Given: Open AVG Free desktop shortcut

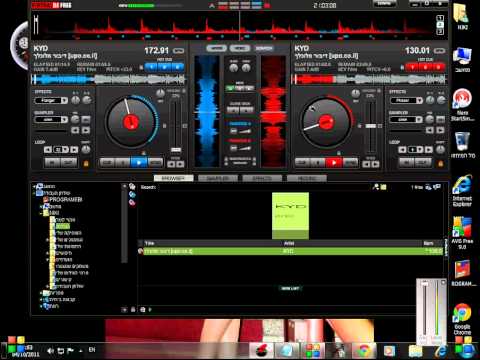Looking at the screenshot, I should click(462, 232).
